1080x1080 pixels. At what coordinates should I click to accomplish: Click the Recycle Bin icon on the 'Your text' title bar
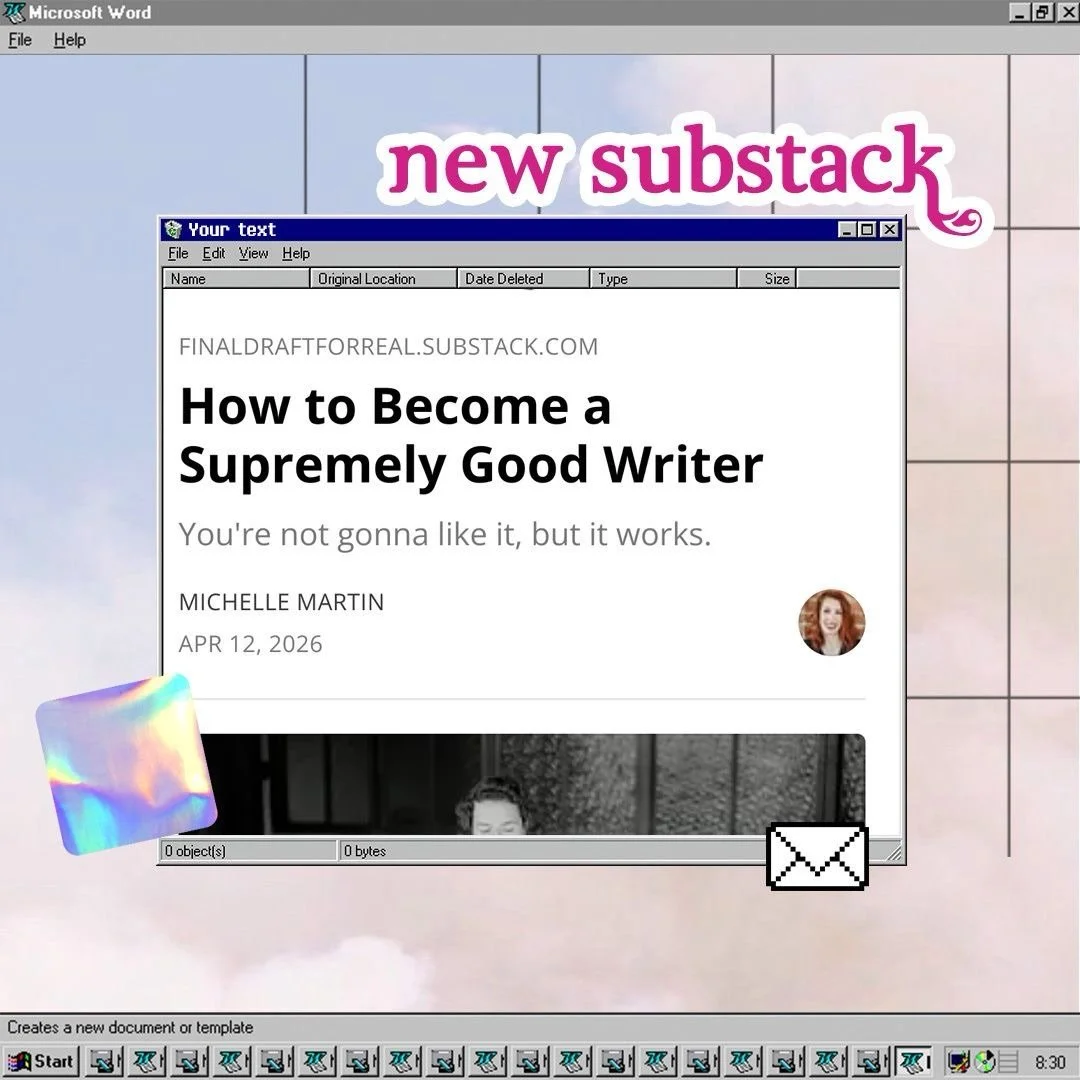(172, 229)
